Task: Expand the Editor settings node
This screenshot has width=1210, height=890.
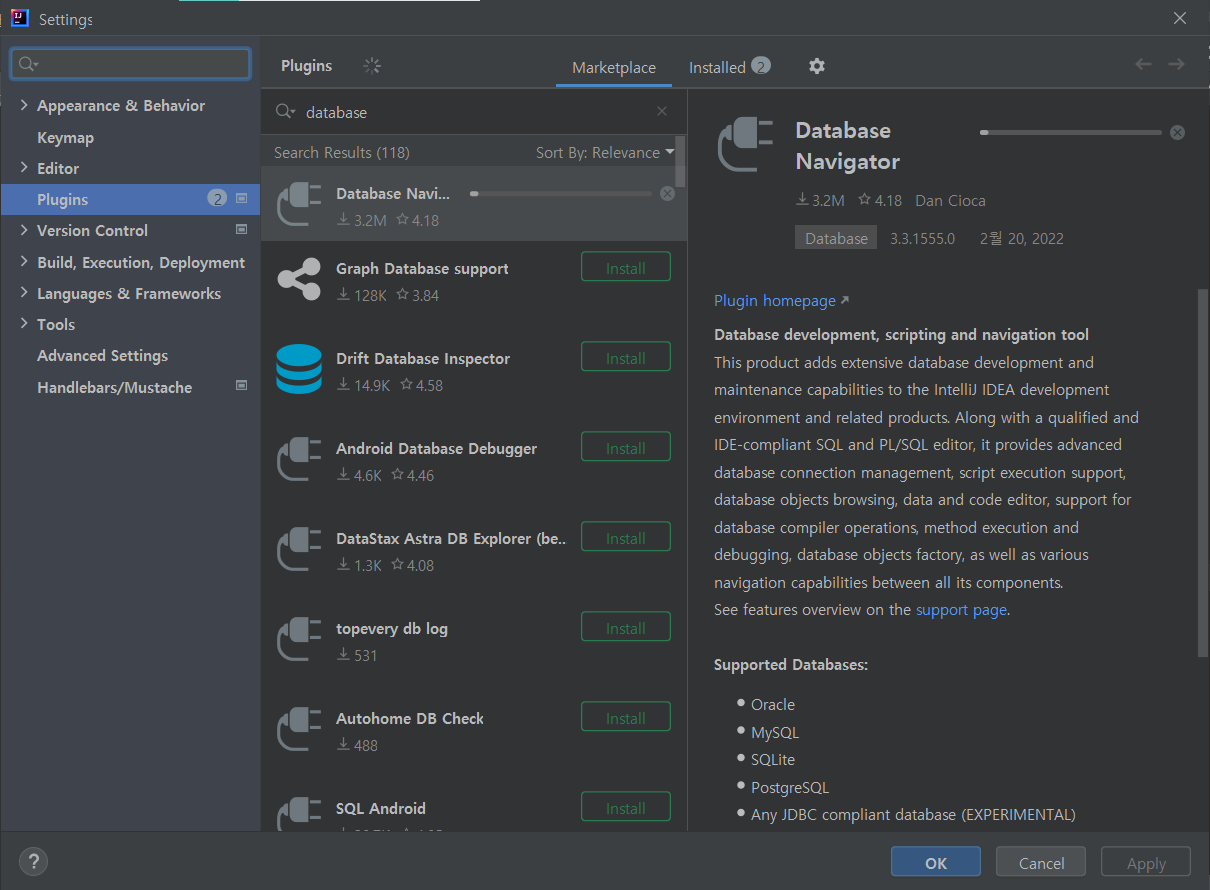Action: tap(24, 168)
